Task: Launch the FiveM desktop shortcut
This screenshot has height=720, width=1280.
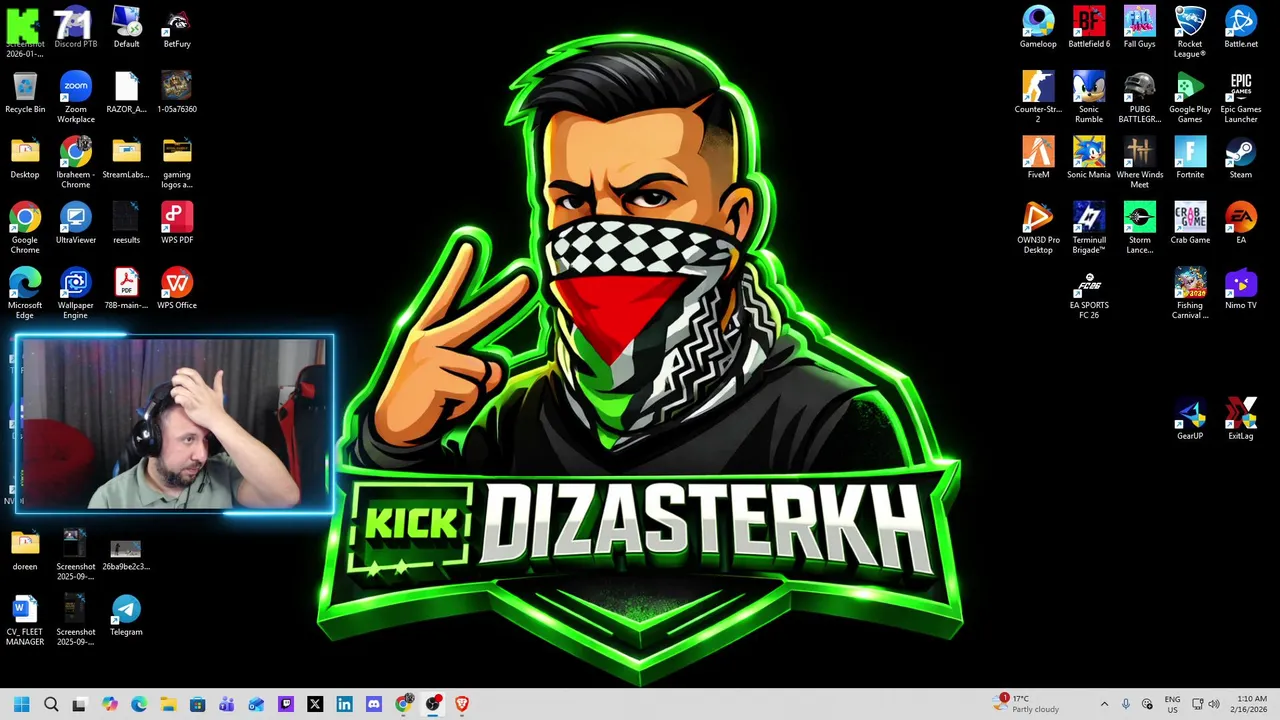Action: 1038,157
